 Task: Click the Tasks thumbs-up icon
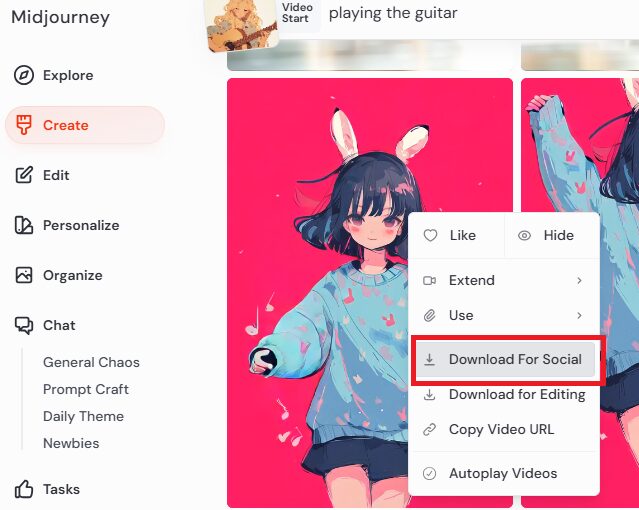point(24,489)
